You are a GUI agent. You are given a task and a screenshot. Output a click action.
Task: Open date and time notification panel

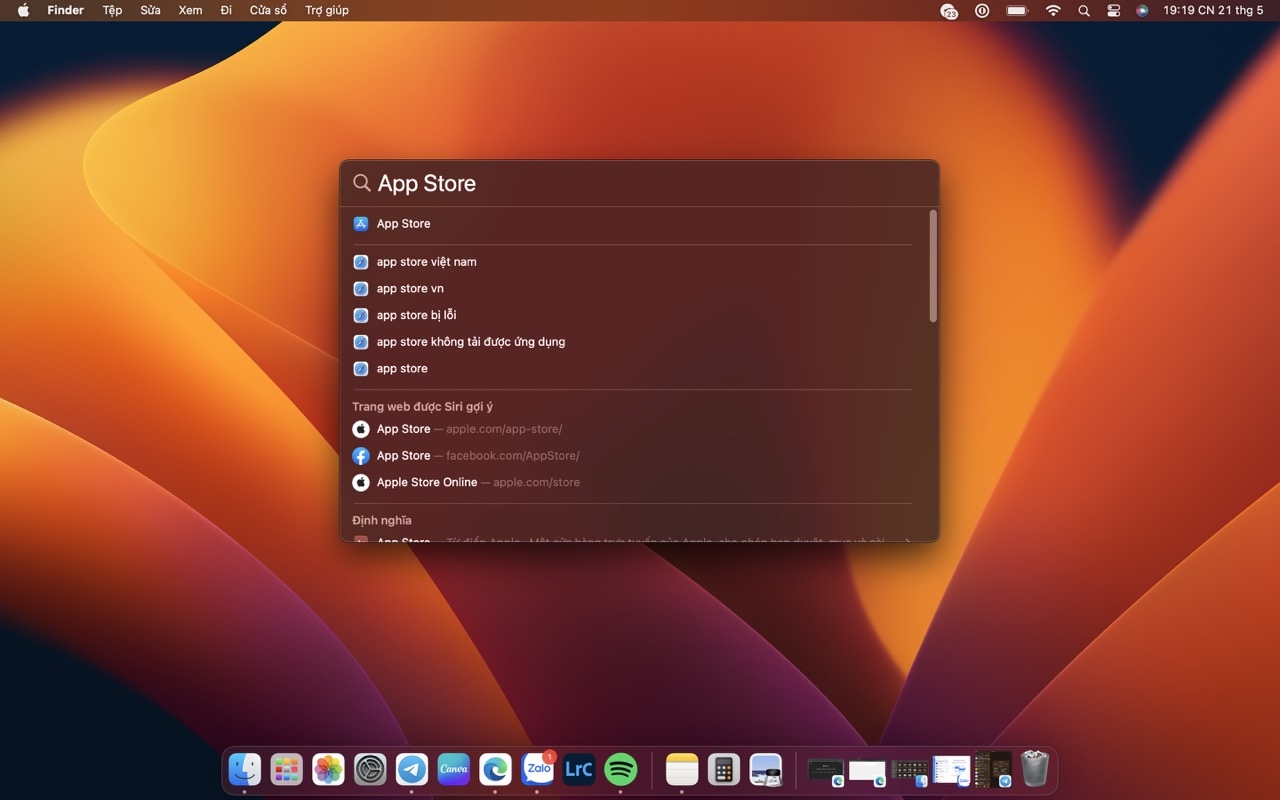1212,10
